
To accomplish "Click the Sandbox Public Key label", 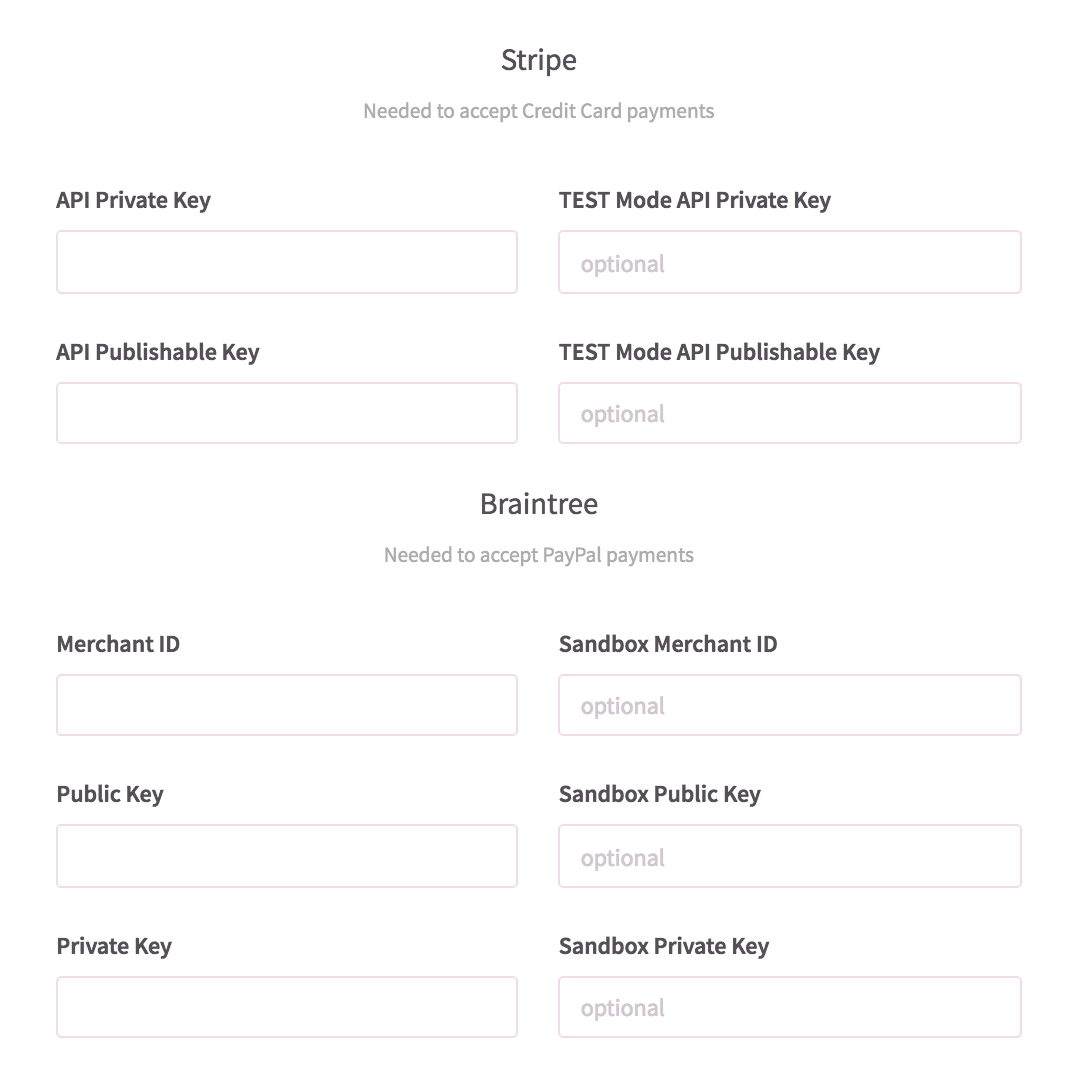I will (x=660, y=795).
